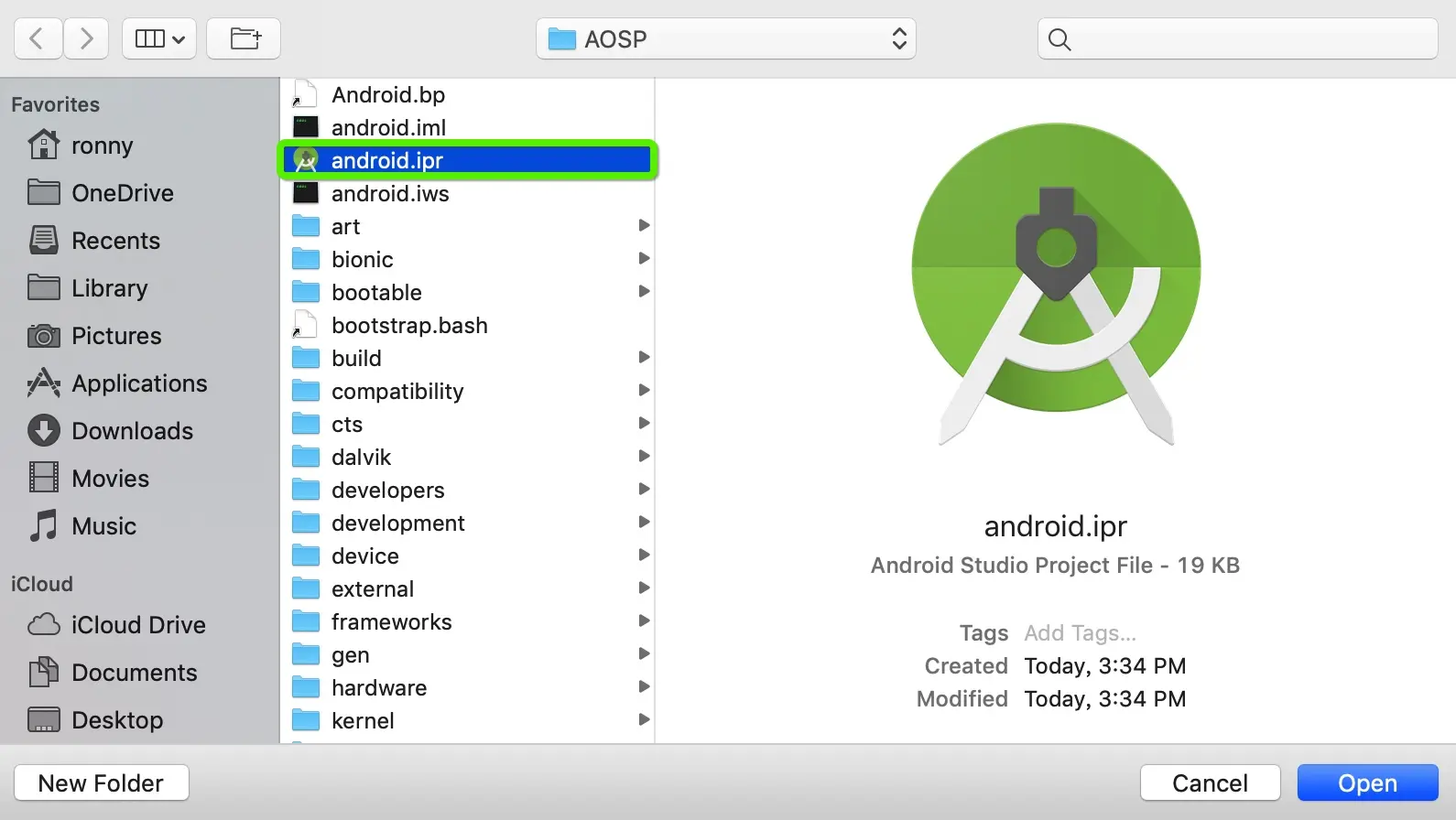Open iCloud Drive in the sidebar
The height and width of the screenshot is (820, 1456).
pyautogui.click(x=116, y=625)
